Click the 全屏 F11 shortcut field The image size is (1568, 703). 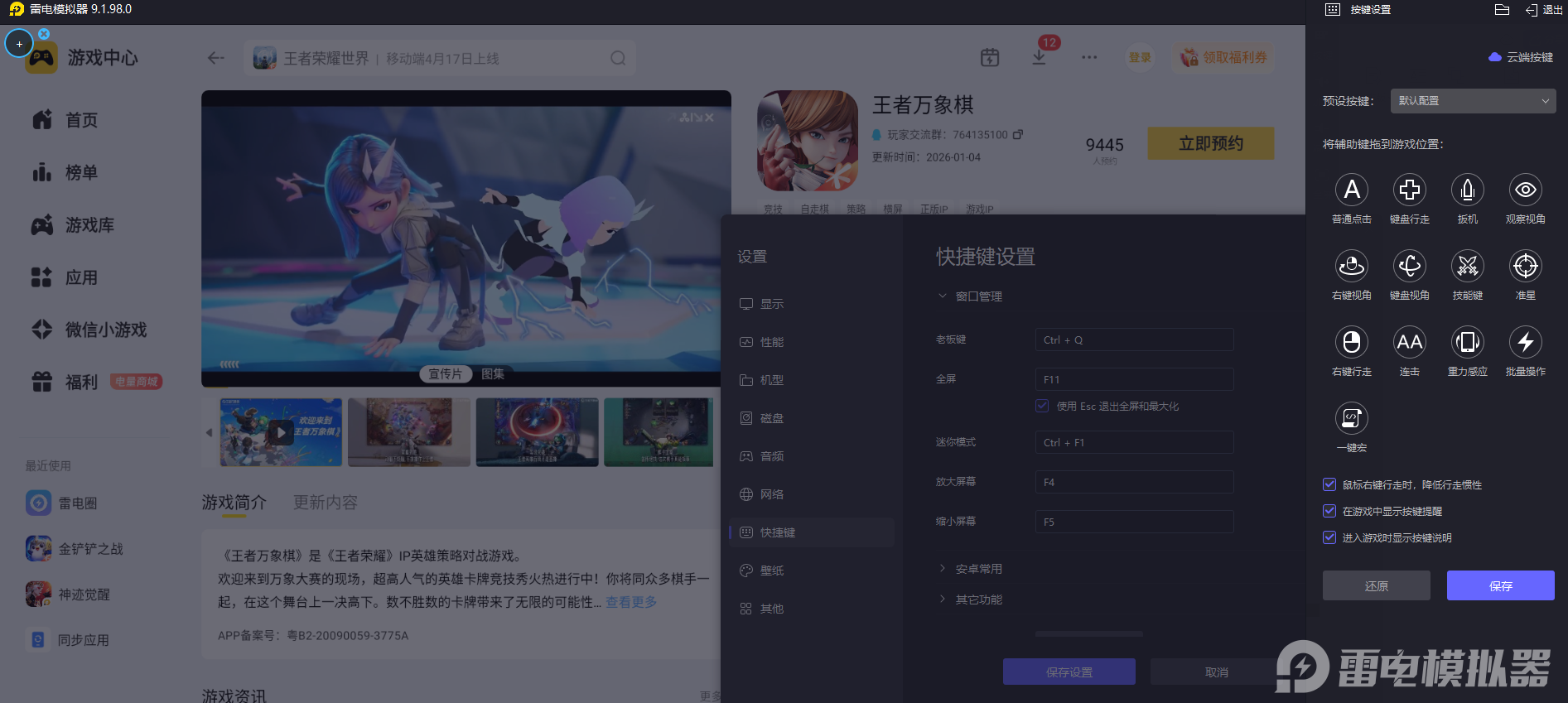click(x=1135, y=379)
